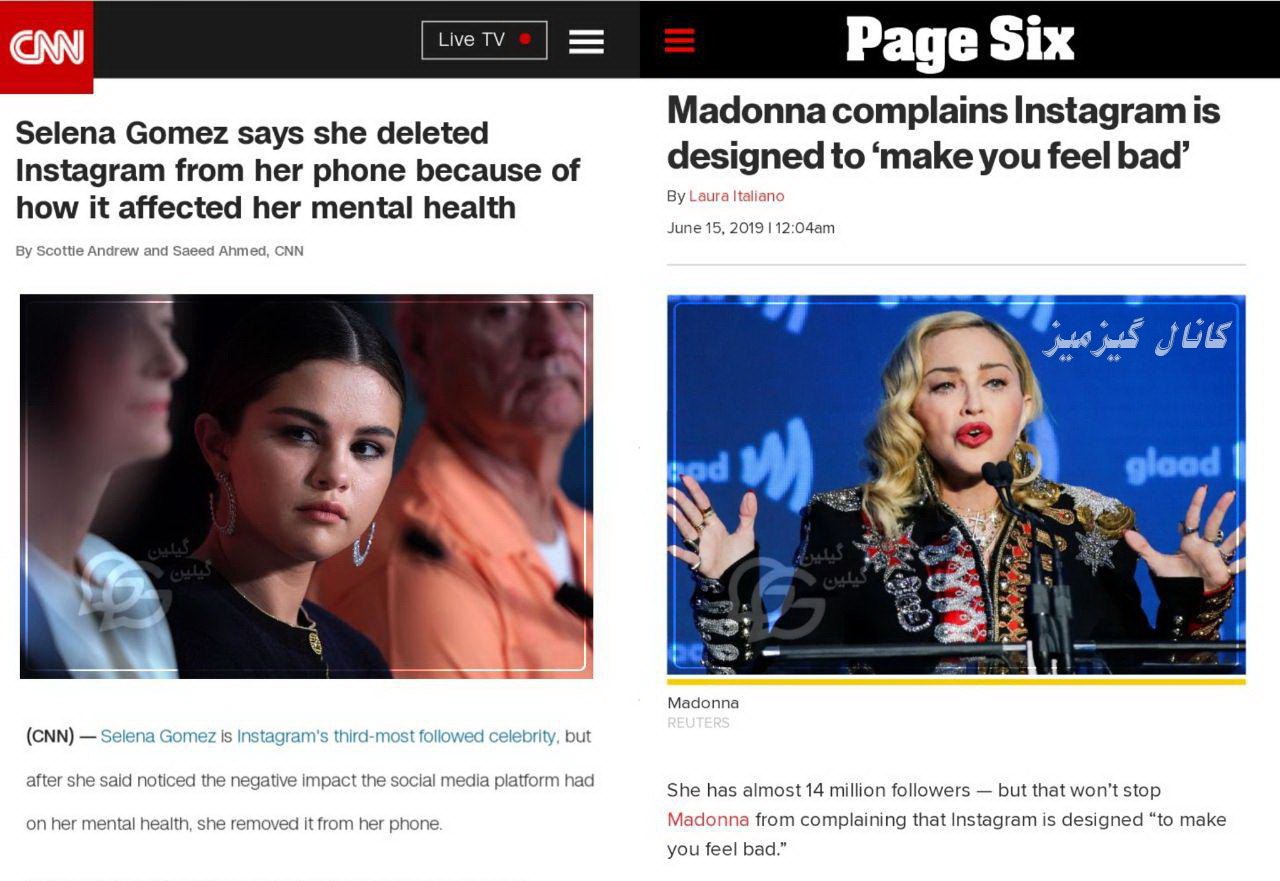Open author Laura Italiano's link

[x=736, y=196]
